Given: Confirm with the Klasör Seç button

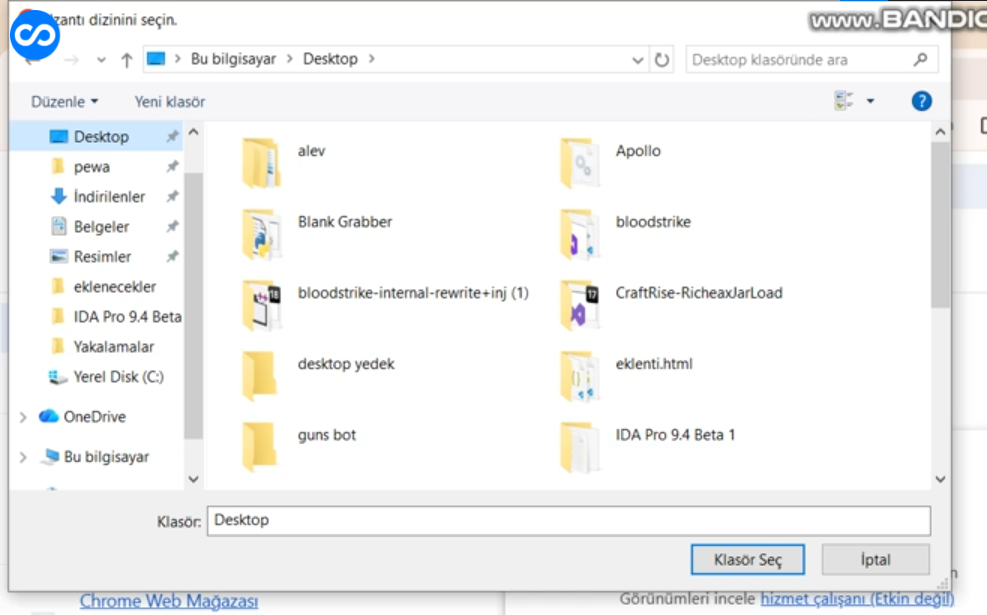Looking at the screenshot, I should [x=748, y=560].
